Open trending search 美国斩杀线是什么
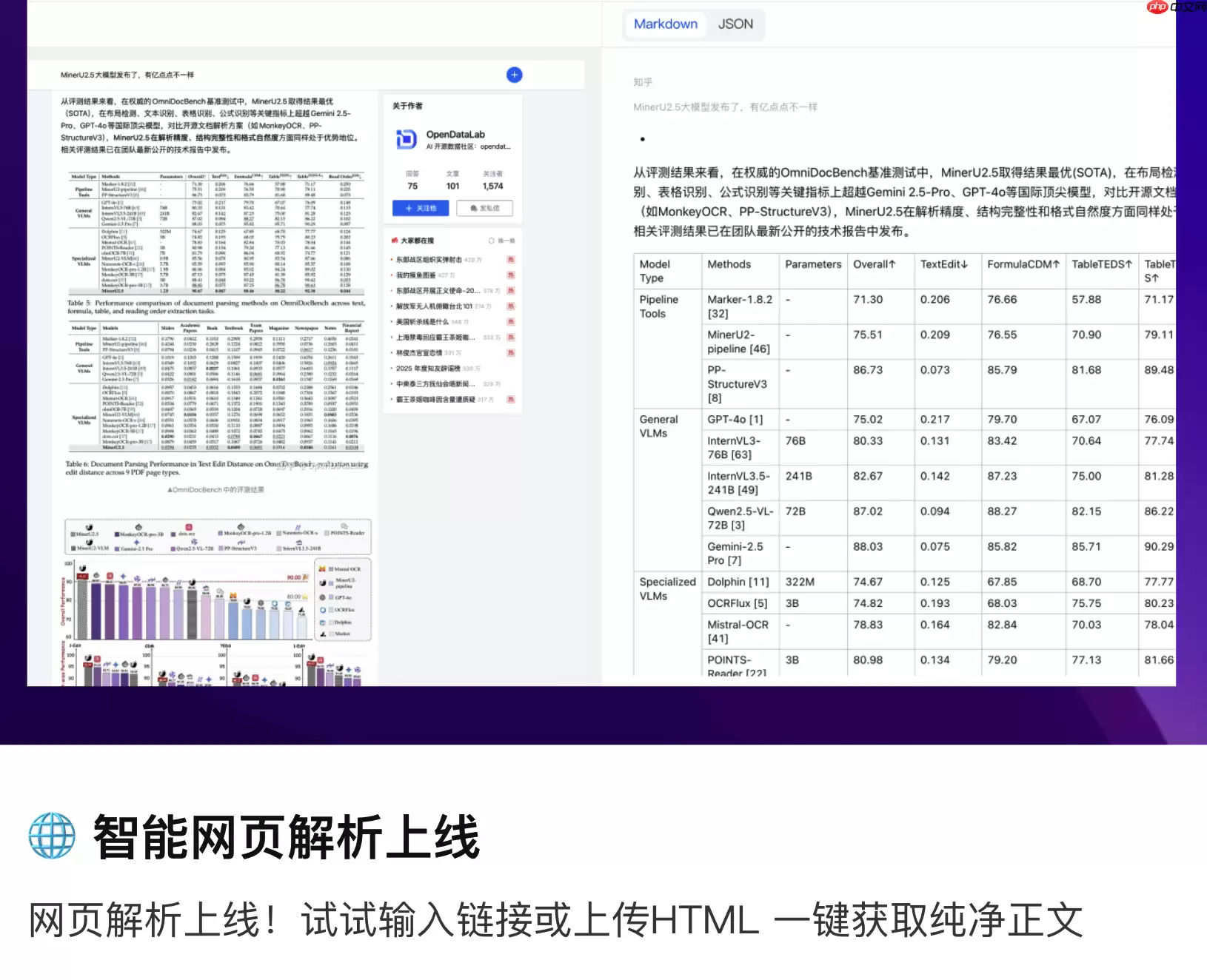The height and width of the screenshot is (980, 1207). [422, 322]
